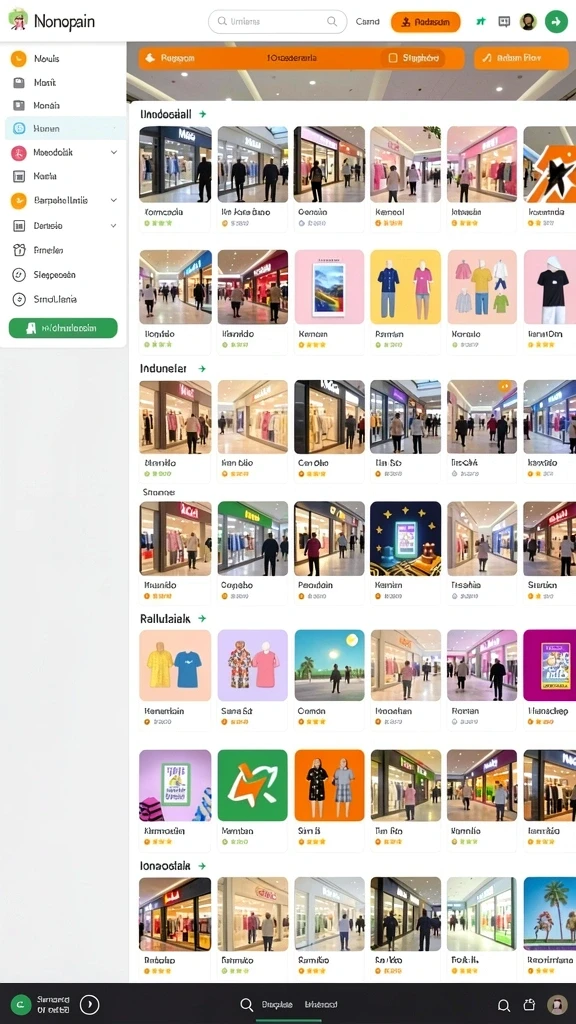576x1024 pixels.
Task: Select the highlighted Hoenen sidebar item
Action: coord(65,129)
